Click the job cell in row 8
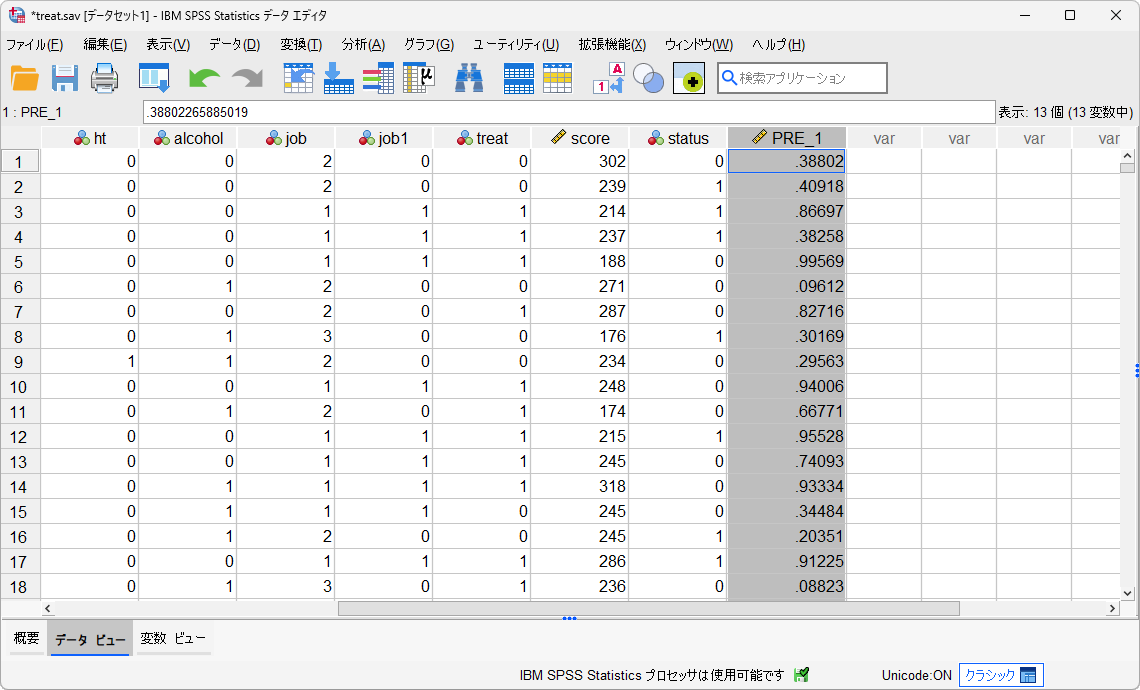The height and width of the screenshot is (690, 1140). tap(286, 337)
